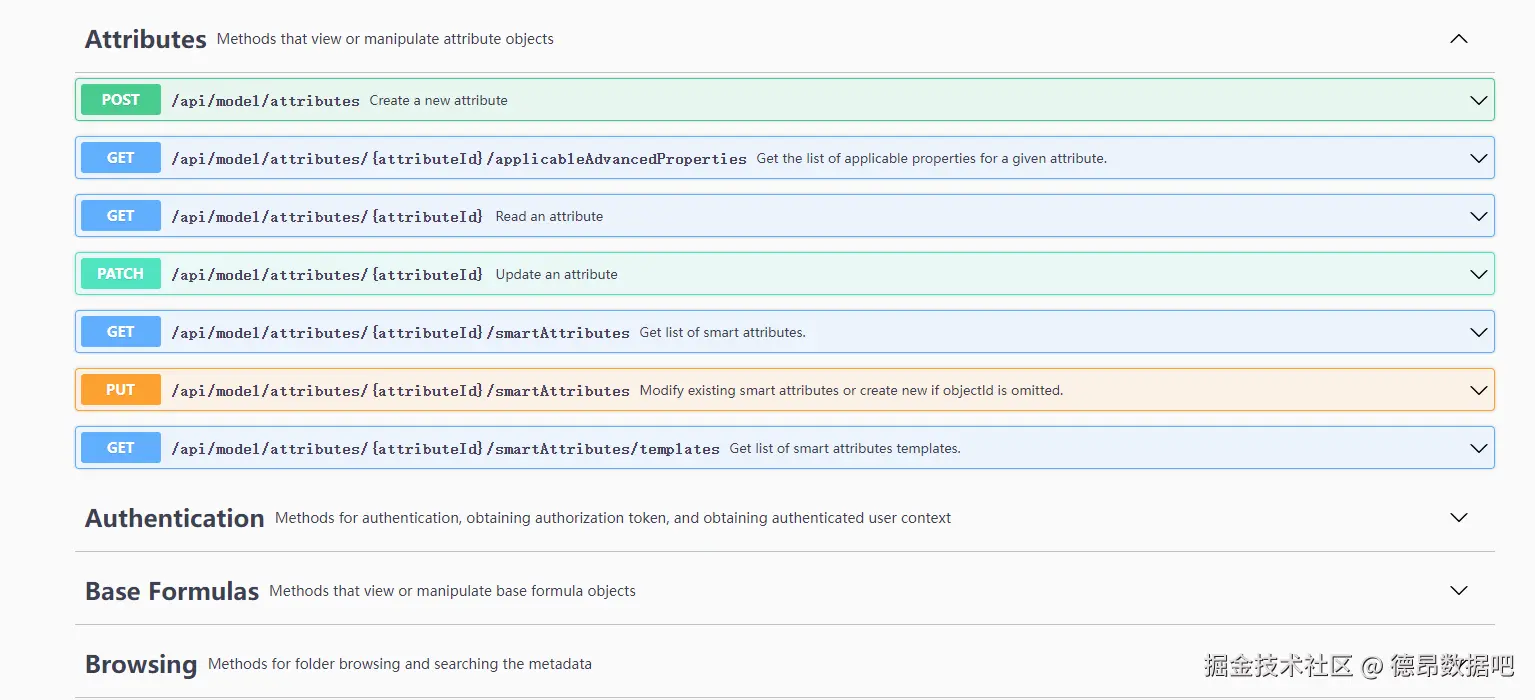Click the POST method badge
Image resolution: width=1535 pixels, height=700 pixels.
pos(121,100)
